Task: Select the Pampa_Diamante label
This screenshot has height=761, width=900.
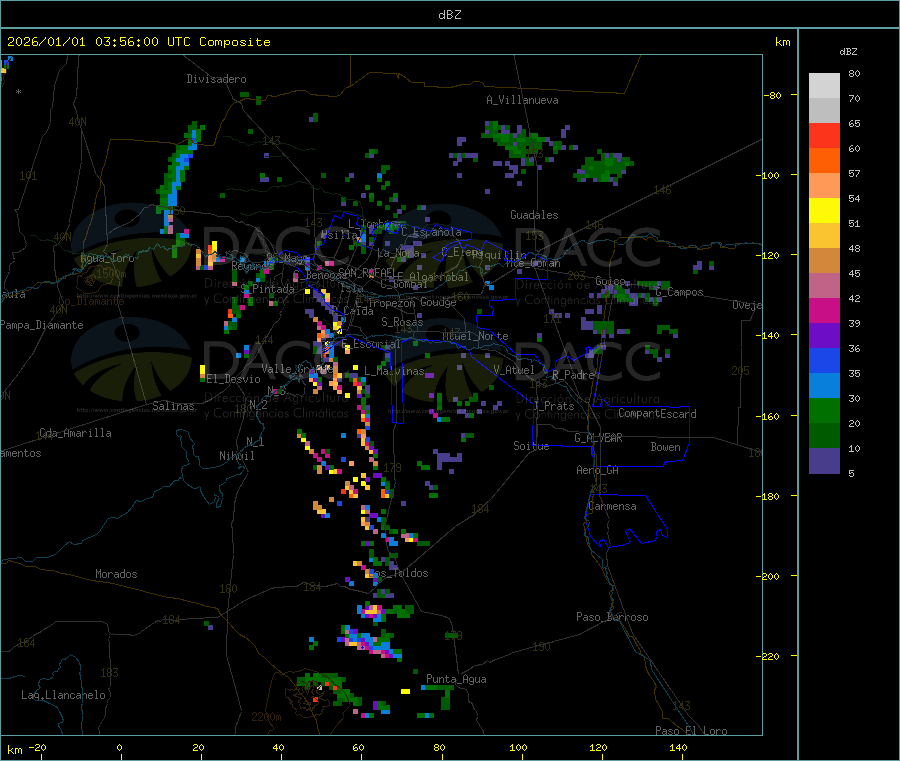Action: (42, 325)
